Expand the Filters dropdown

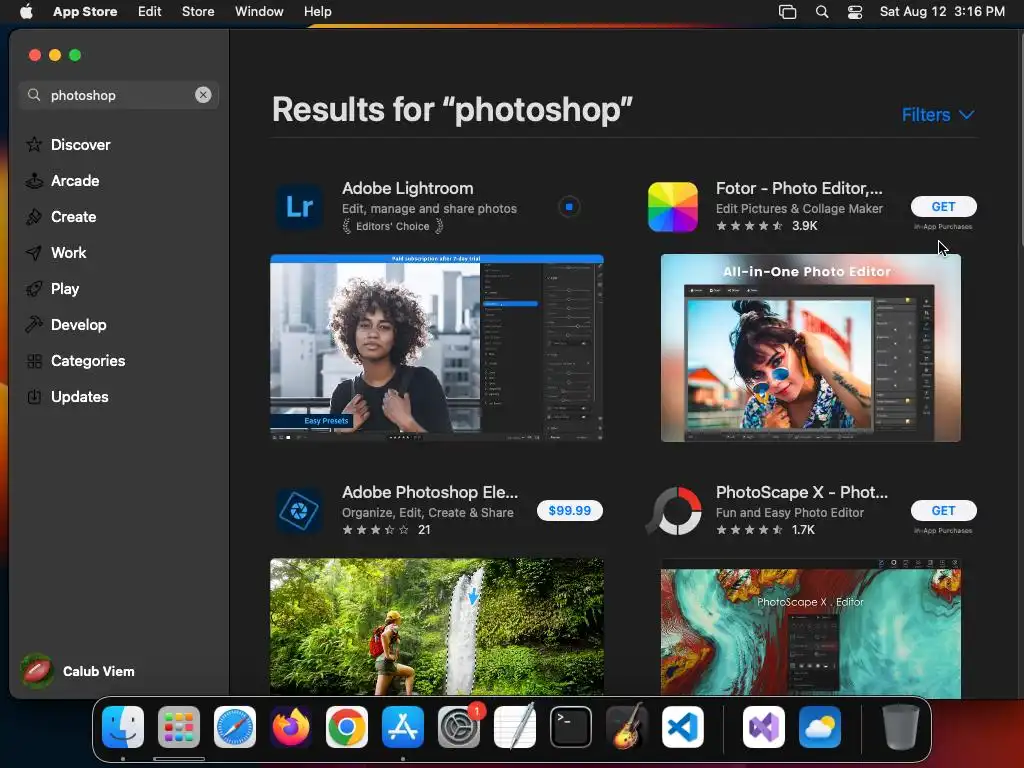tap(938, 114)
